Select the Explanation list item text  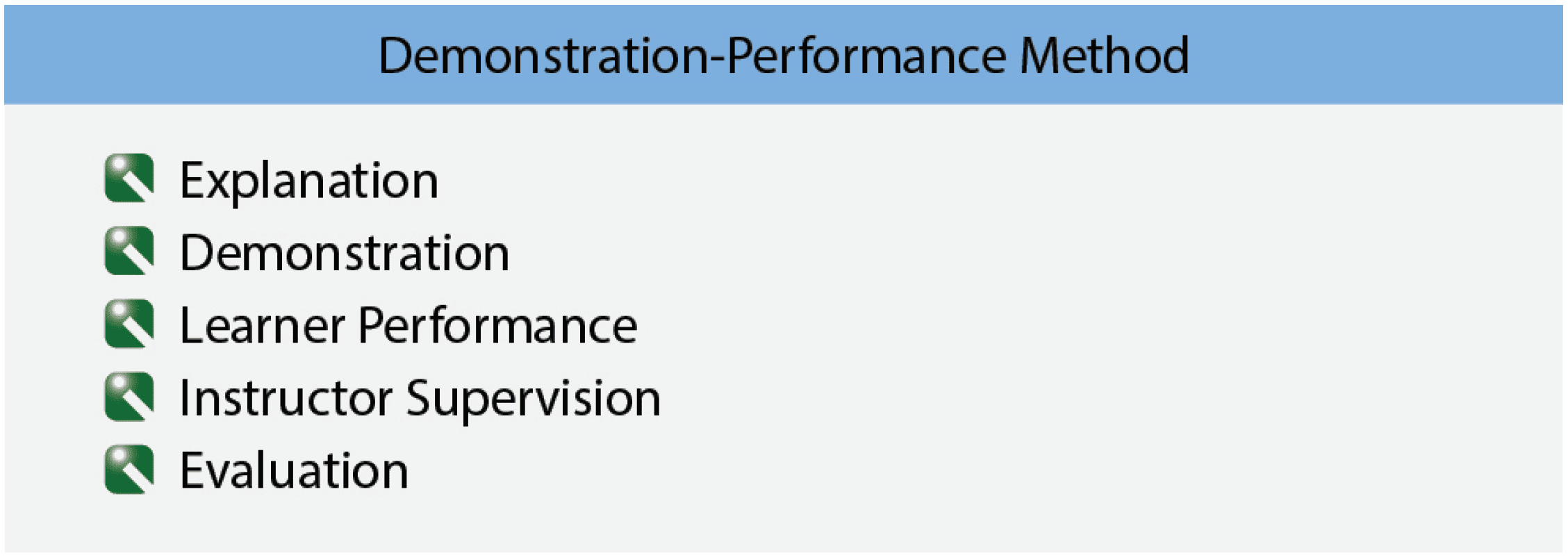pyautogui.click(x=309, y=181)
